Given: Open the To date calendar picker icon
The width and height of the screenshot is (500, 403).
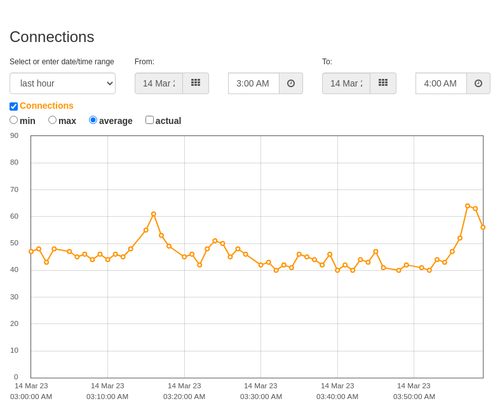Looking at the screenshot, I should [x=383, y=83].
